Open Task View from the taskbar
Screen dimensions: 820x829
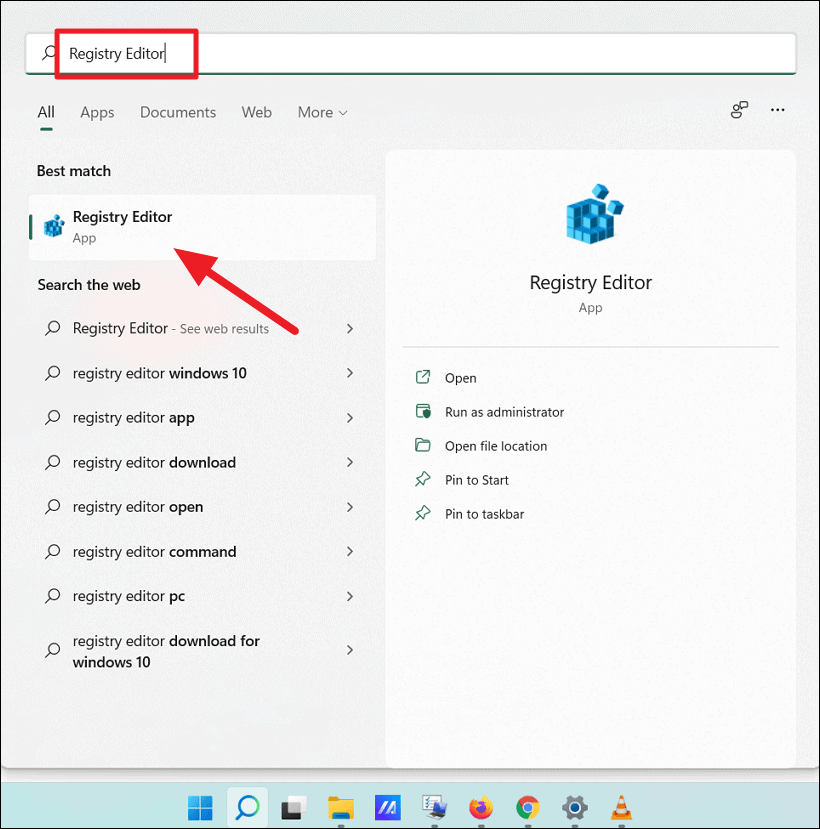294,808
